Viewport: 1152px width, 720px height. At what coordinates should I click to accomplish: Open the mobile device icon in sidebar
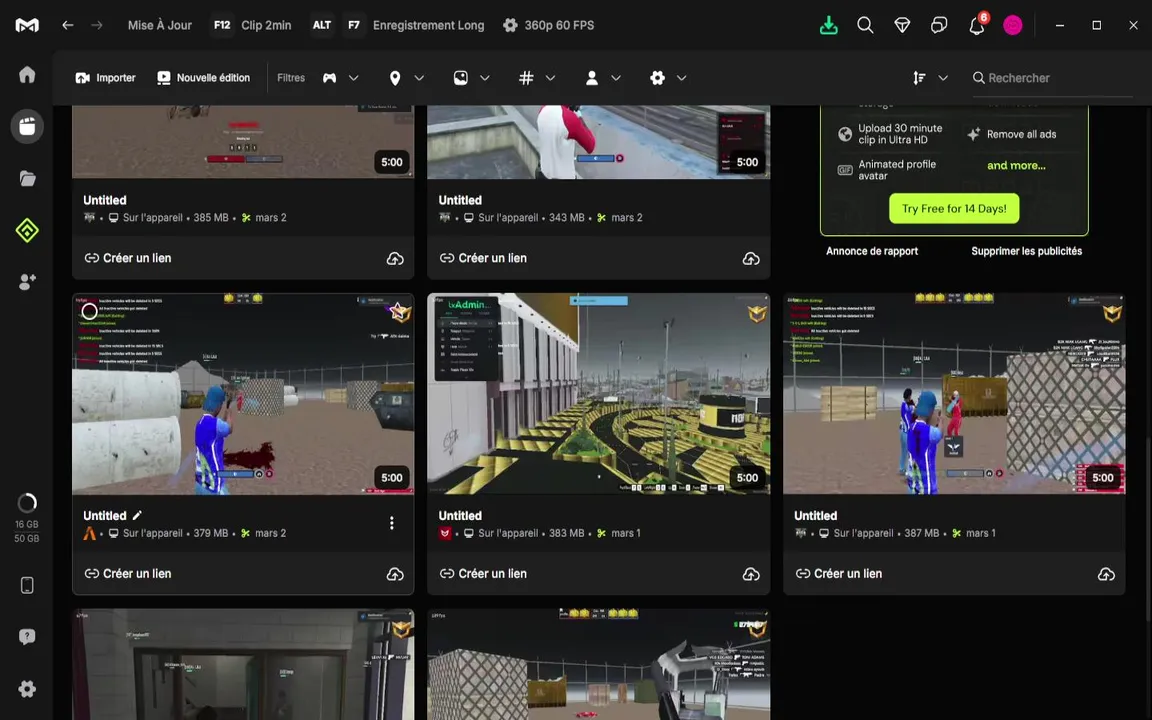[x=27, y=586]
